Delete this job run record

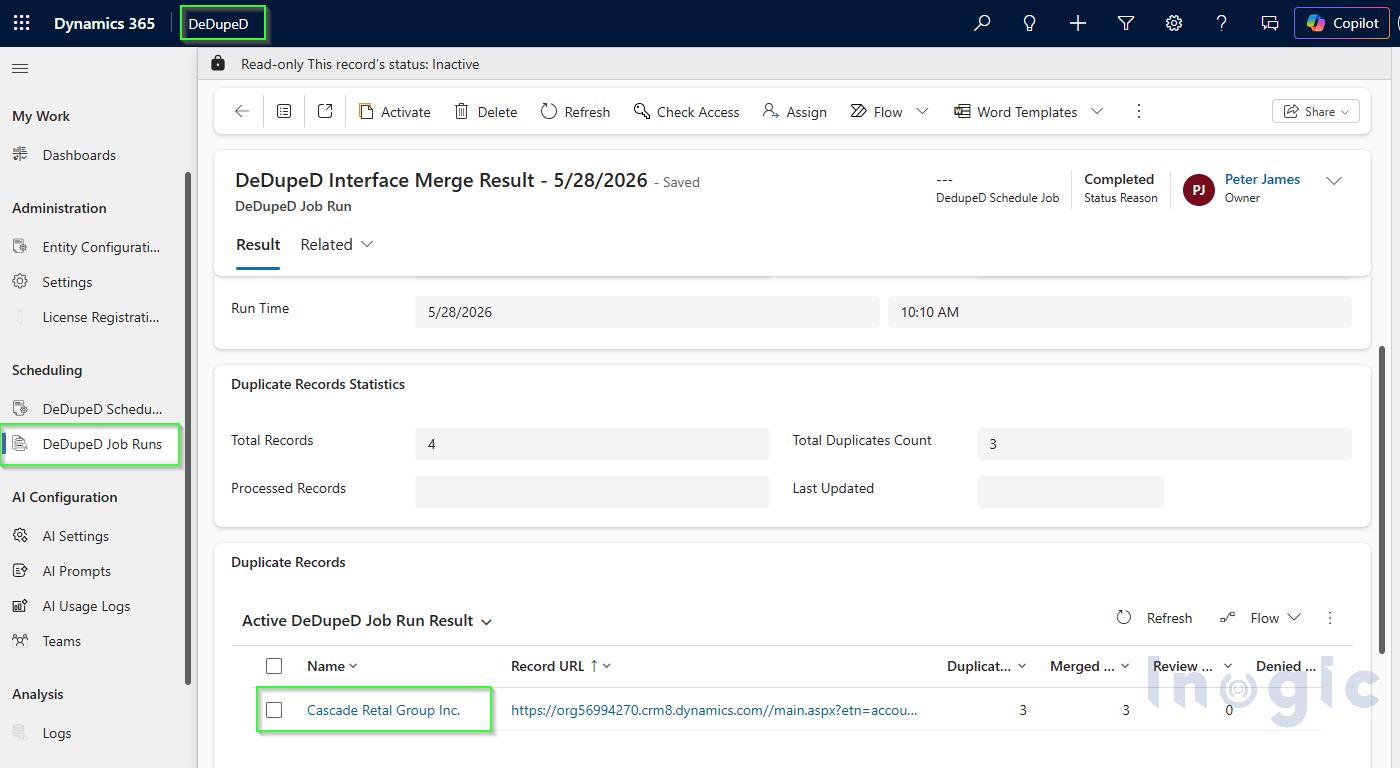click(x=485, y=112)
